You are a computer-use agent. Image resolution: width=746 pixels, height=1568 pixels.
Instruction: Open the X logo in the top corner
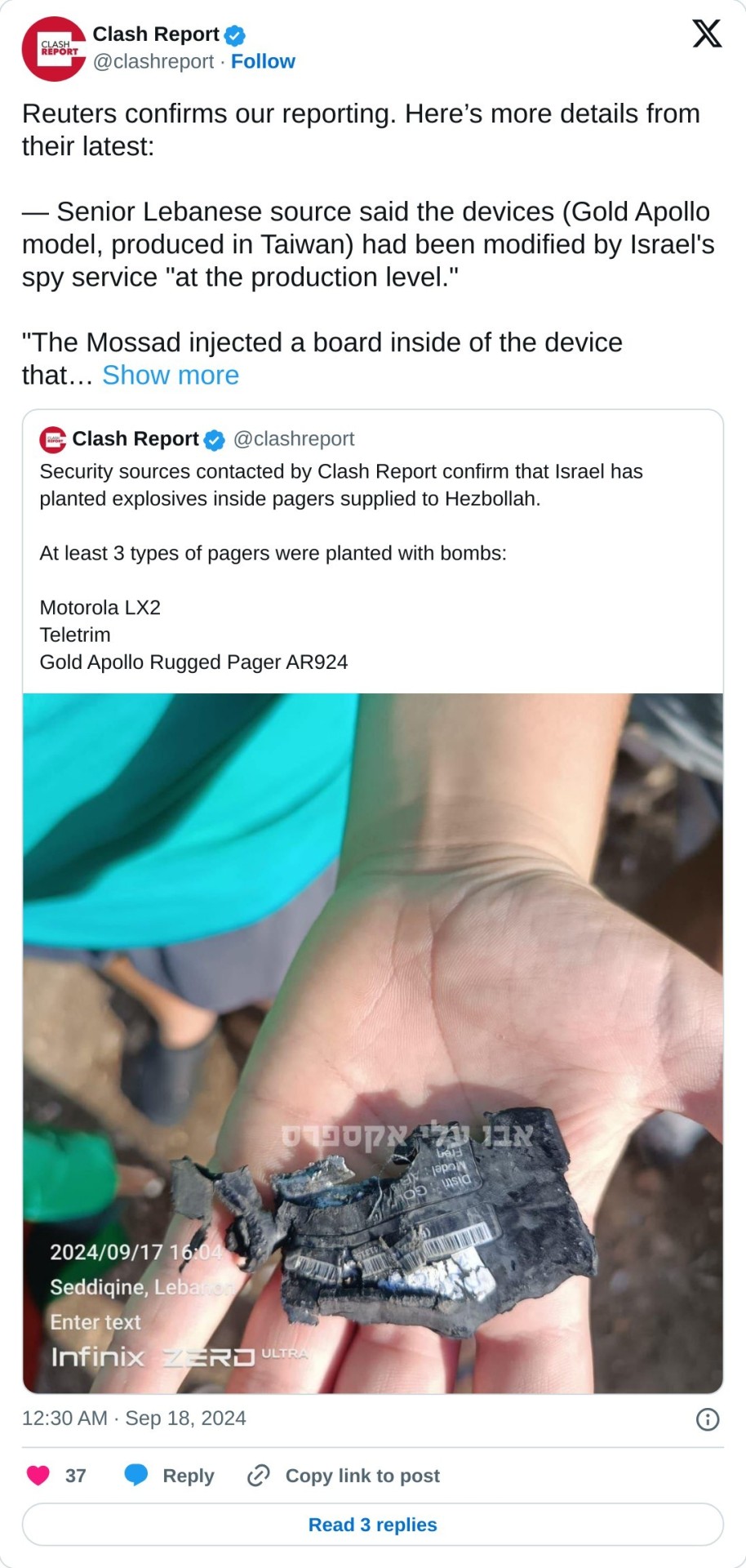[x=707, y=33]
